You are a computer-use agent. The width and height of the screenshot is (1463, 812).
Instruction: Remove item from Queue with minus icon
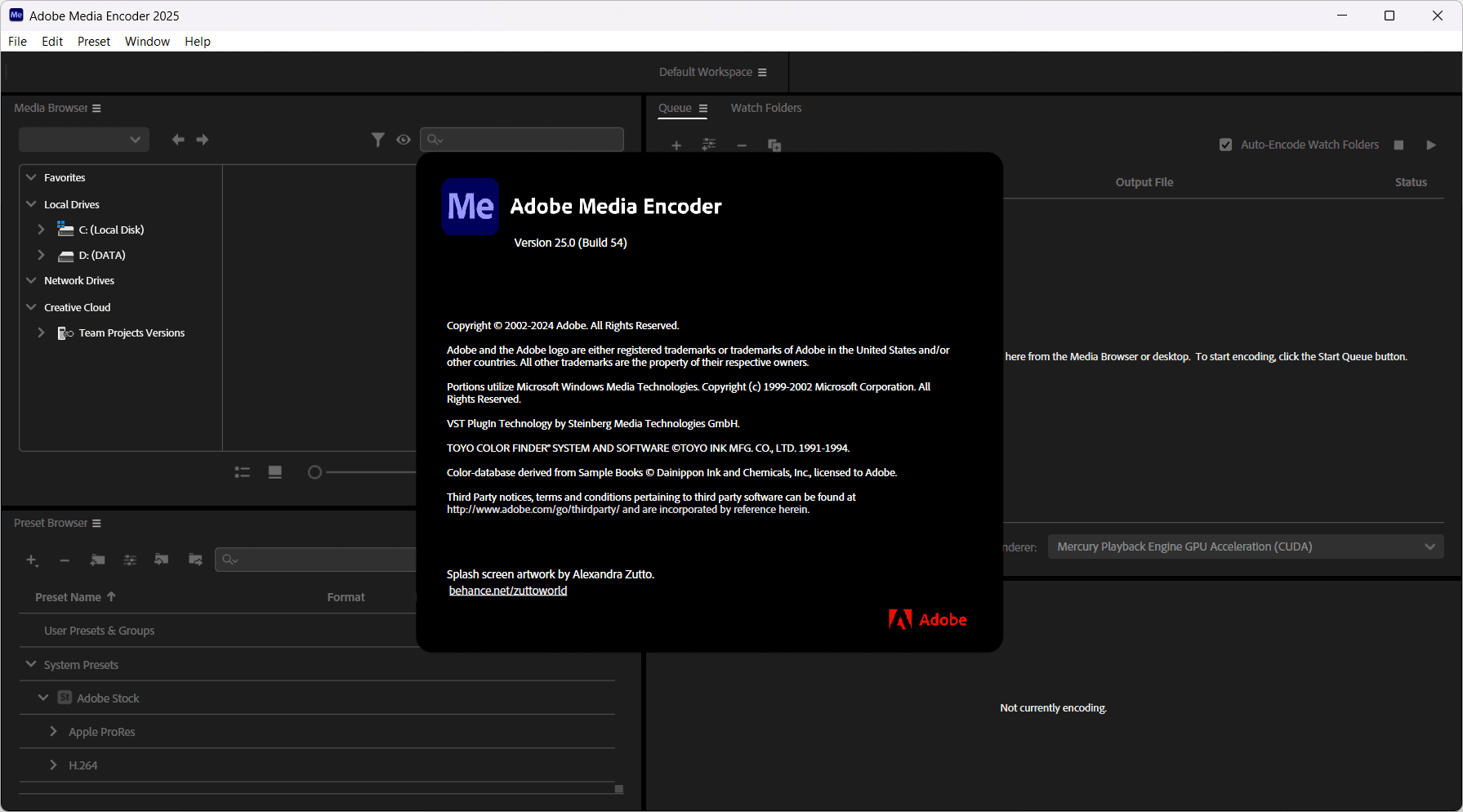click(x=742, y=145)
